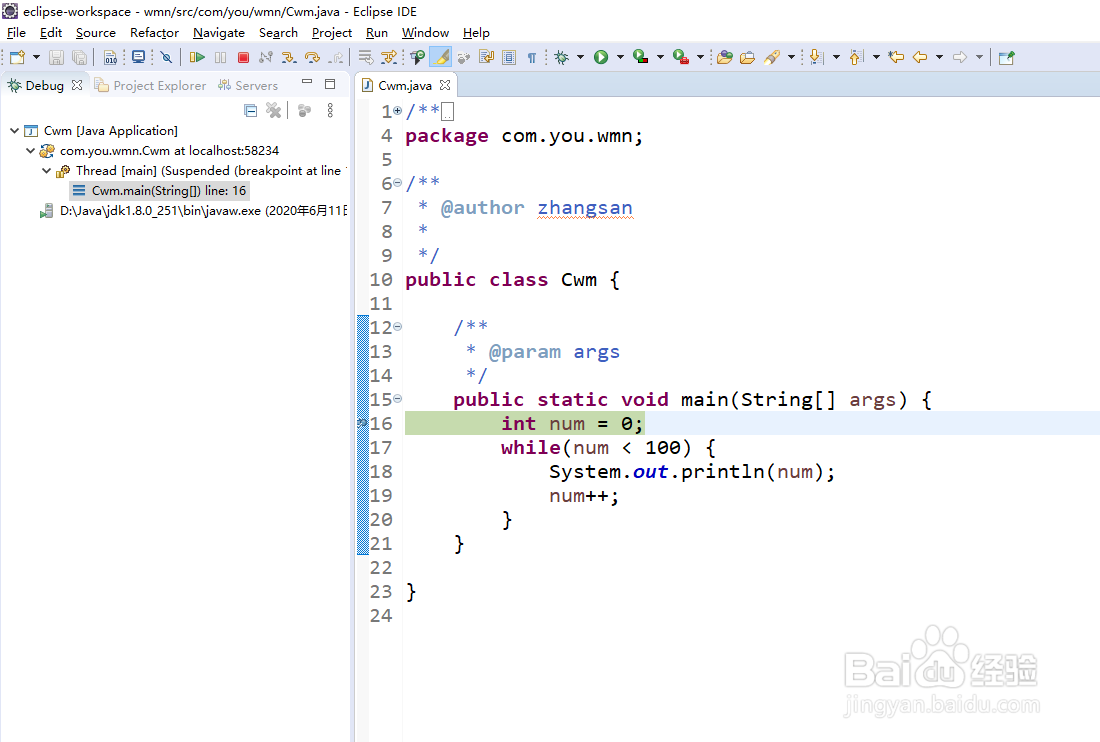Toggle the breakpoint on line 16

click(x=362, y=423)
